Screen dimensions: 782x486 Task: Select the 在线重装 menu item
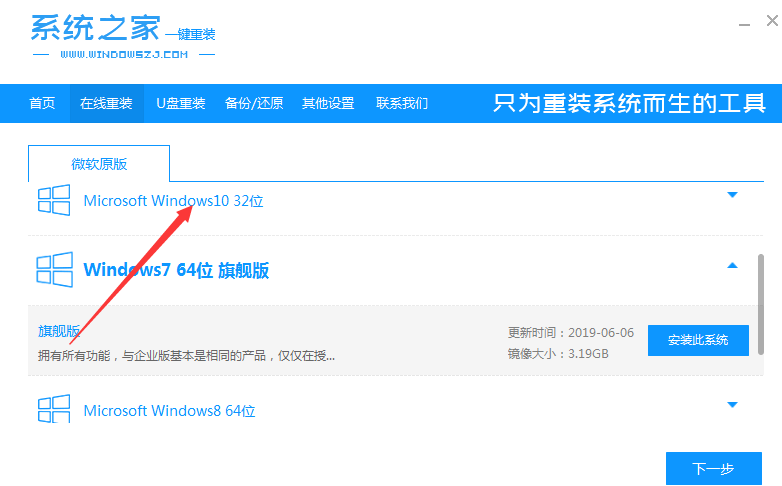106,104
